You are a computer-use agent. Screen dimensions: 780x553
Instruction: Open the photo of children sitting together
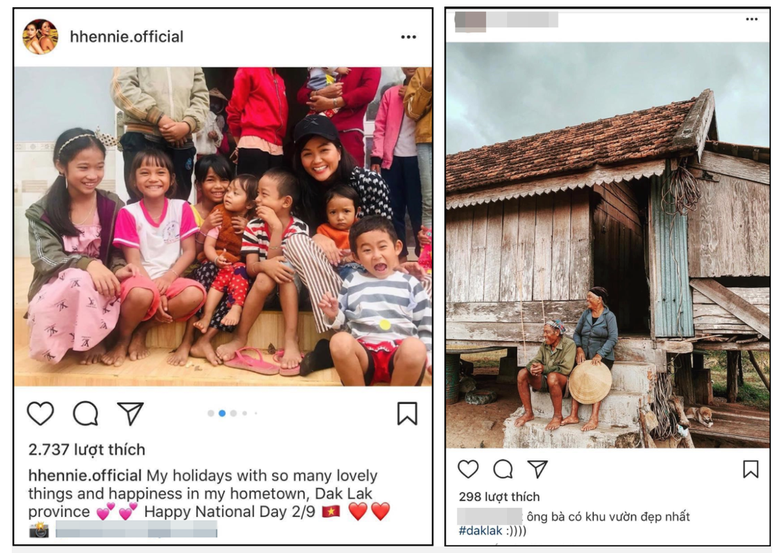click(222, 226)
